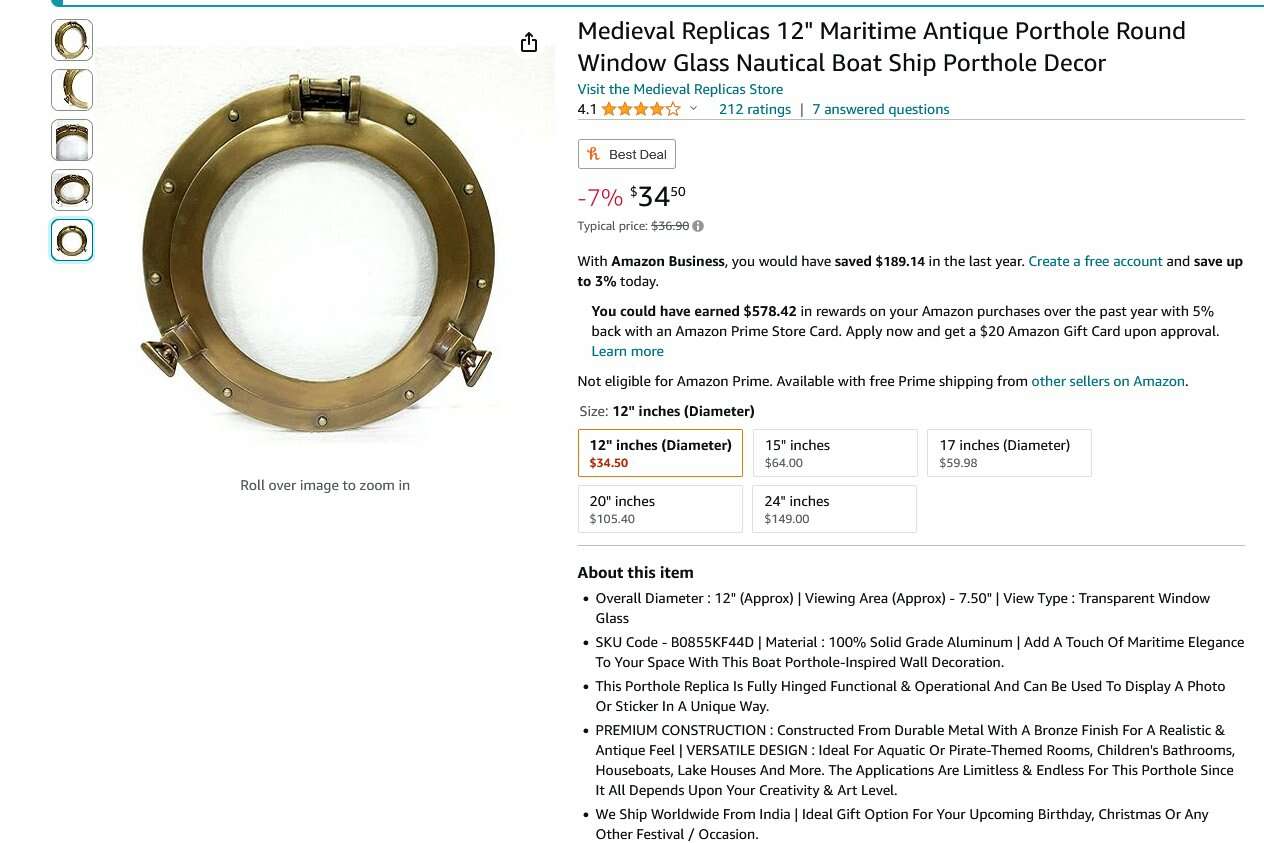
Task: Click the 4.1 star rating stars
Action: [x=640, y=109]
